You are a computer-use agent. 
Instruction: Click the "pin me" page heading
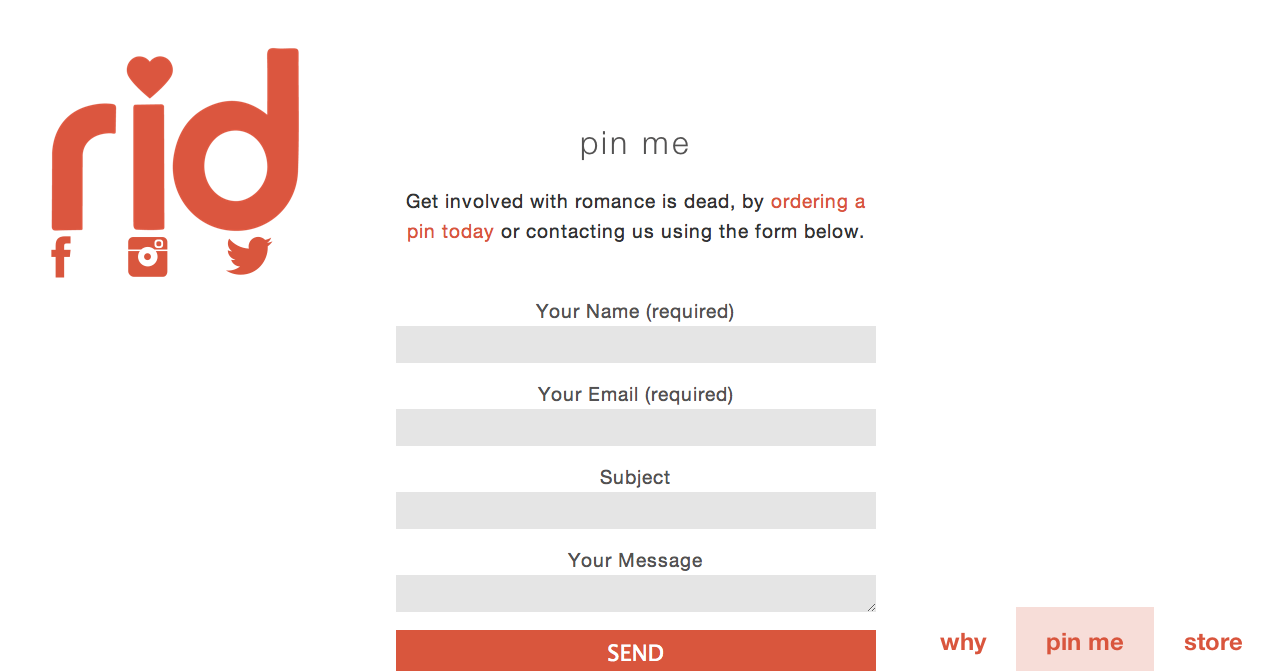pos(635,144)
